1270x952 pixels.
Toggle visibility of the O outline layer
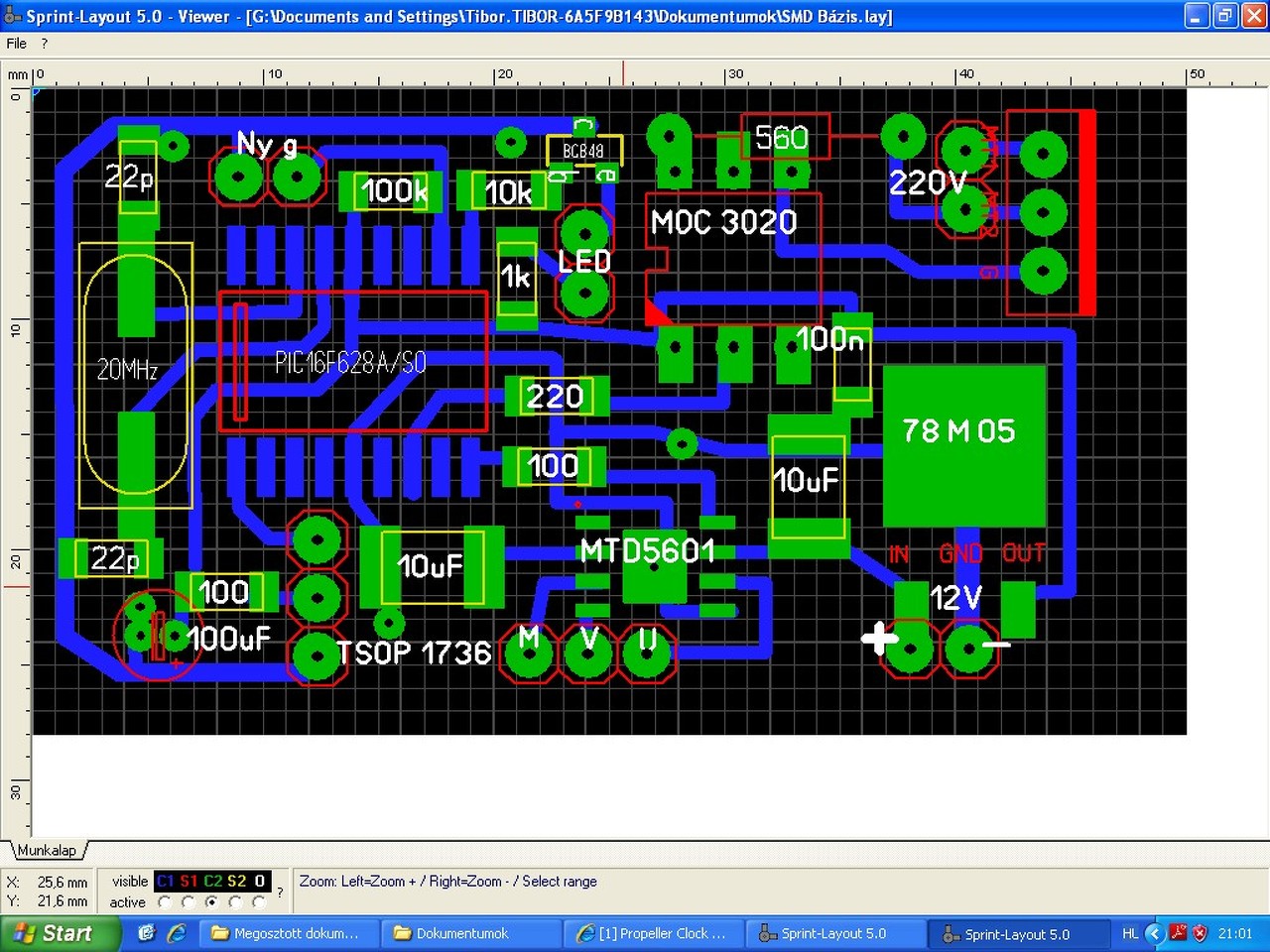click(259, 881)
